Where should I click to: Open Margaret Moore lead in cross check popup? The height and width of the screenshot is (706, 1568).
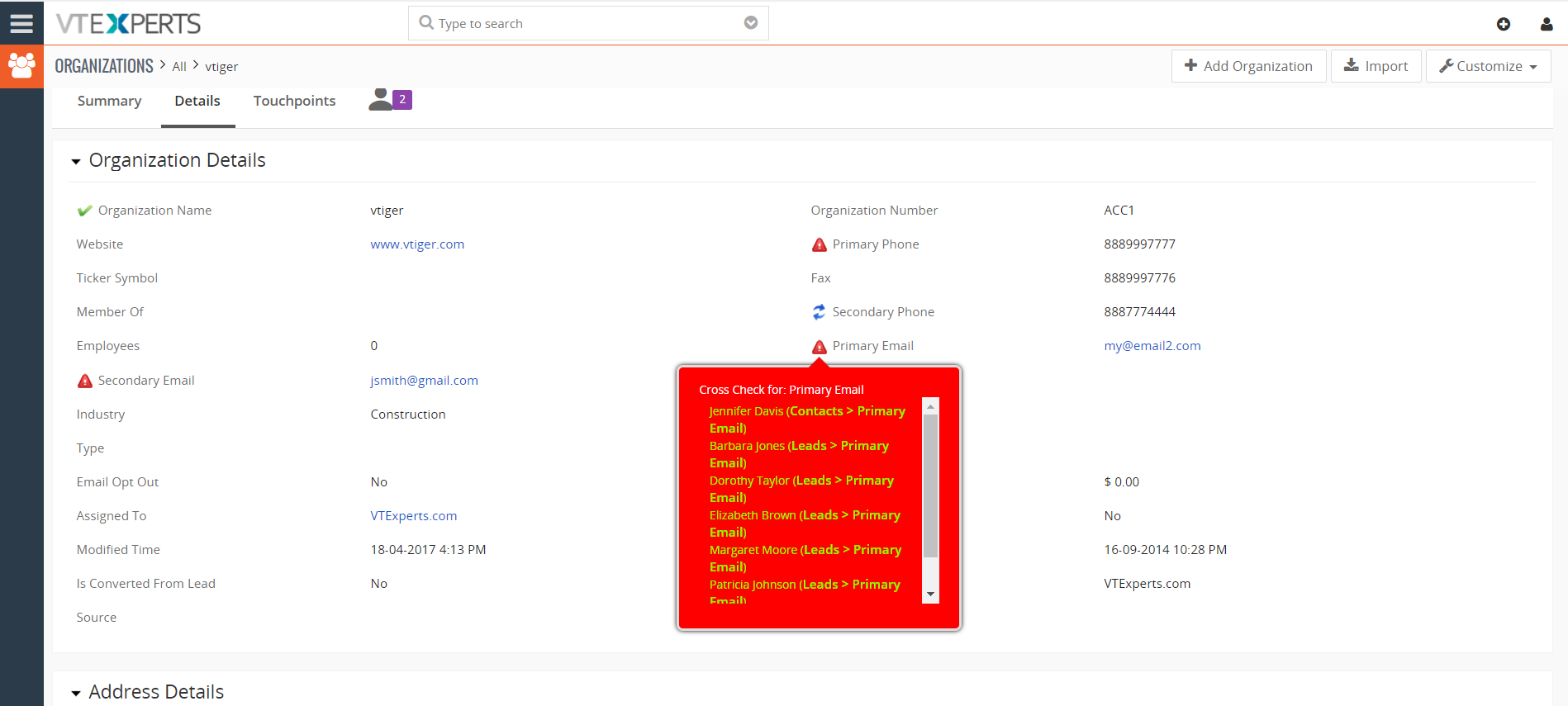(x=805, y=558)
